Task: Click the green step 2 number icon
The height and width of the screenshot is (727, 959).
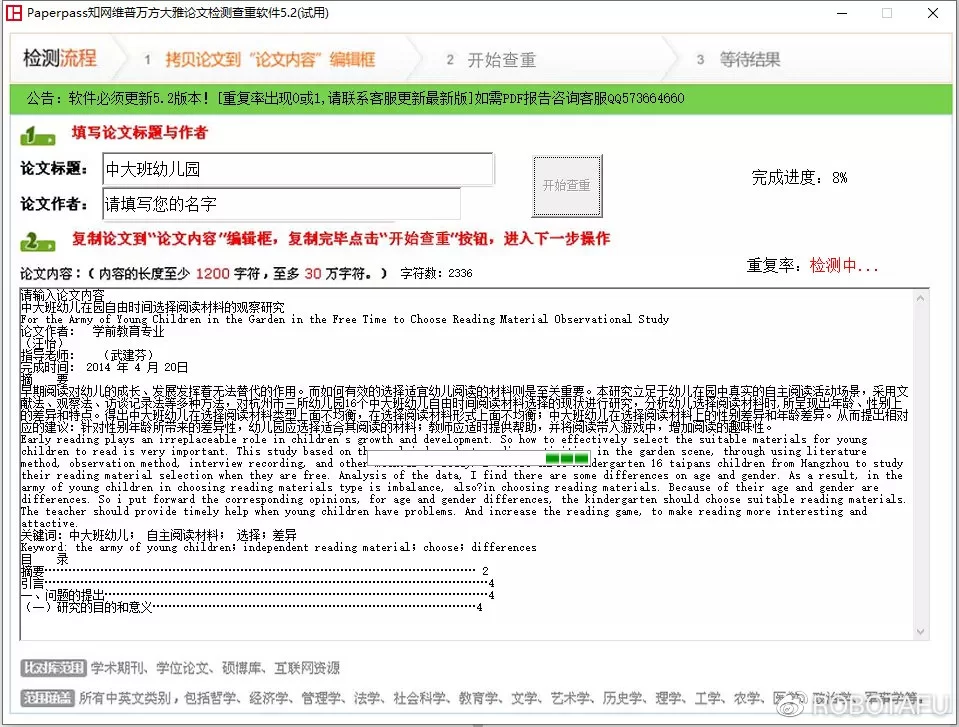Action: (38, 241)
